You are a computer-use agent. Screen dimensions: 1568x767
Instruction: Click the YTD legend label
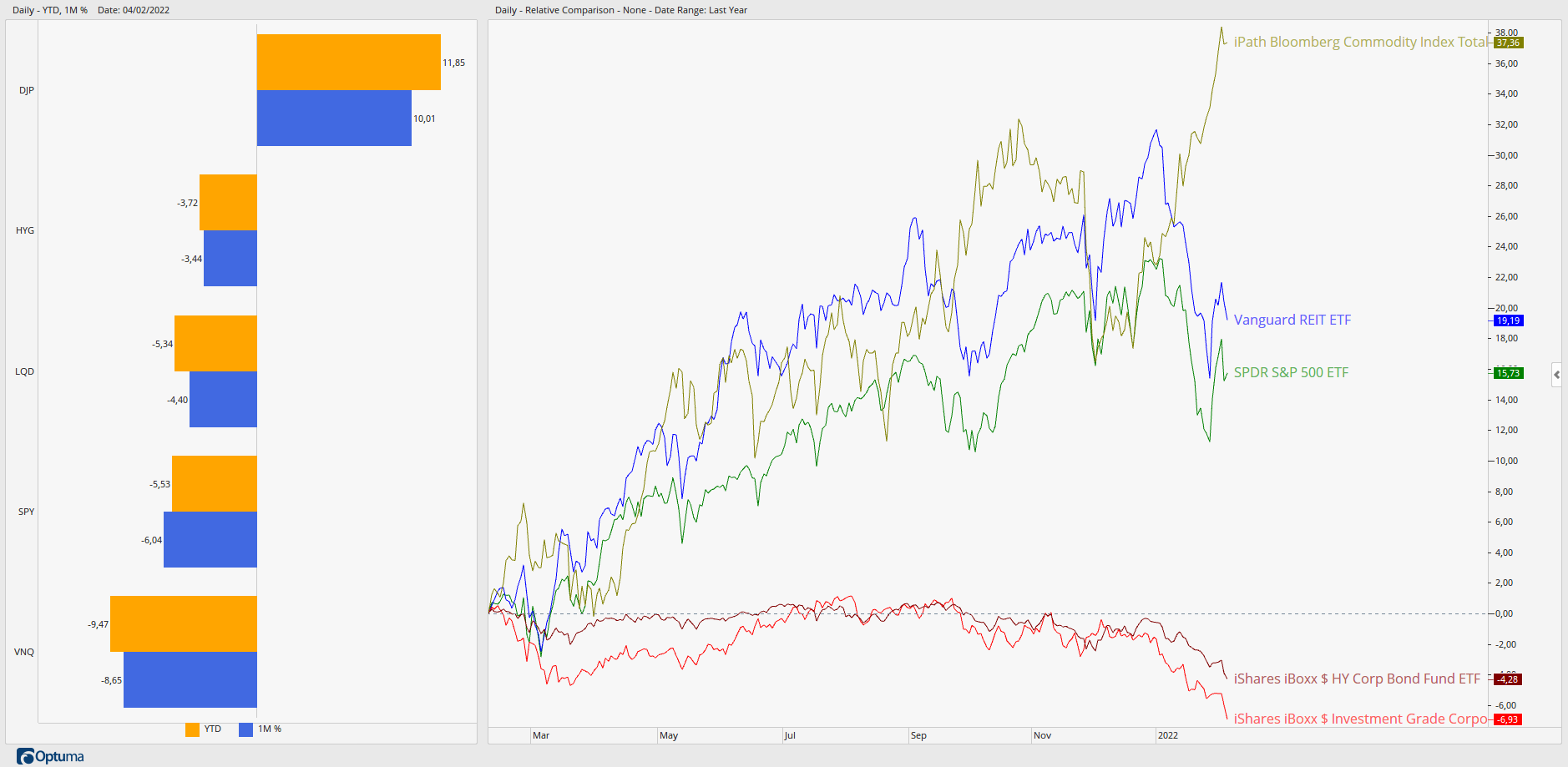pos(213,729)
